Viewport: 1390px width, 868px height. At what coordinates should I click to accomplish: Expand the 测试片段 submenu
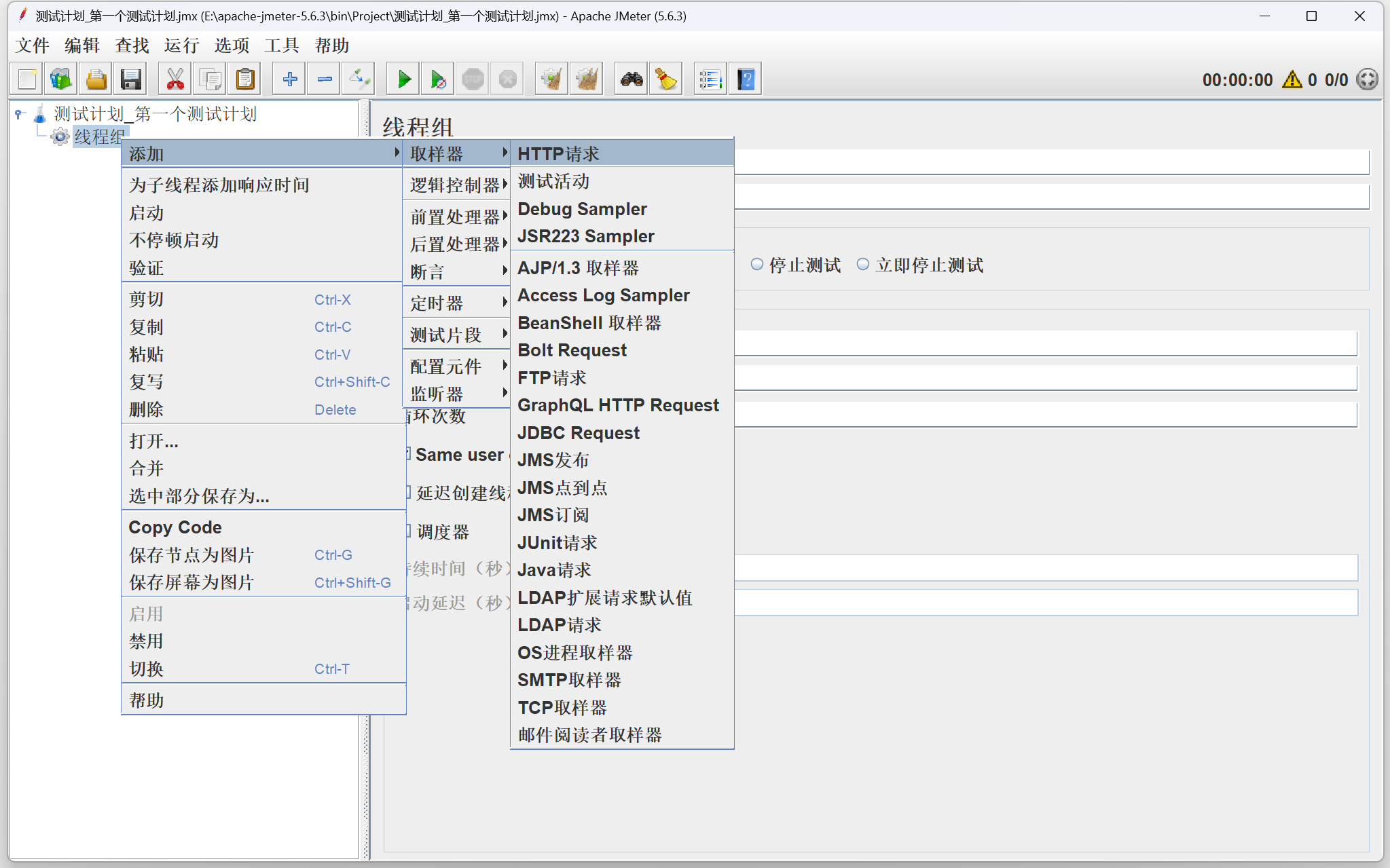(458, 335)
